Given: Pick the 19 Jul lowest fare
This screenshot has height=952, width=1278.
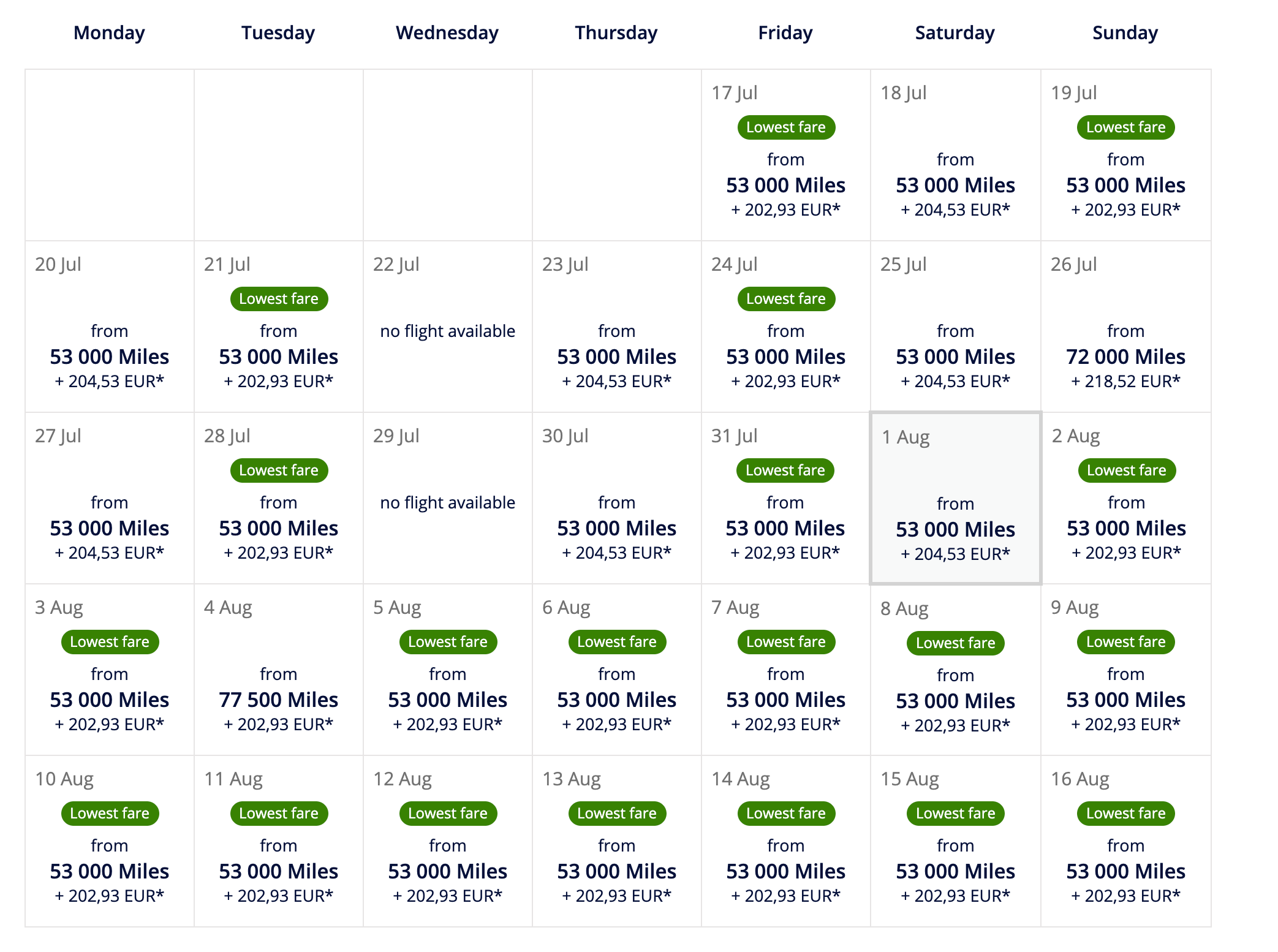Looking at the screenshot, I should tap(1125, 156).
